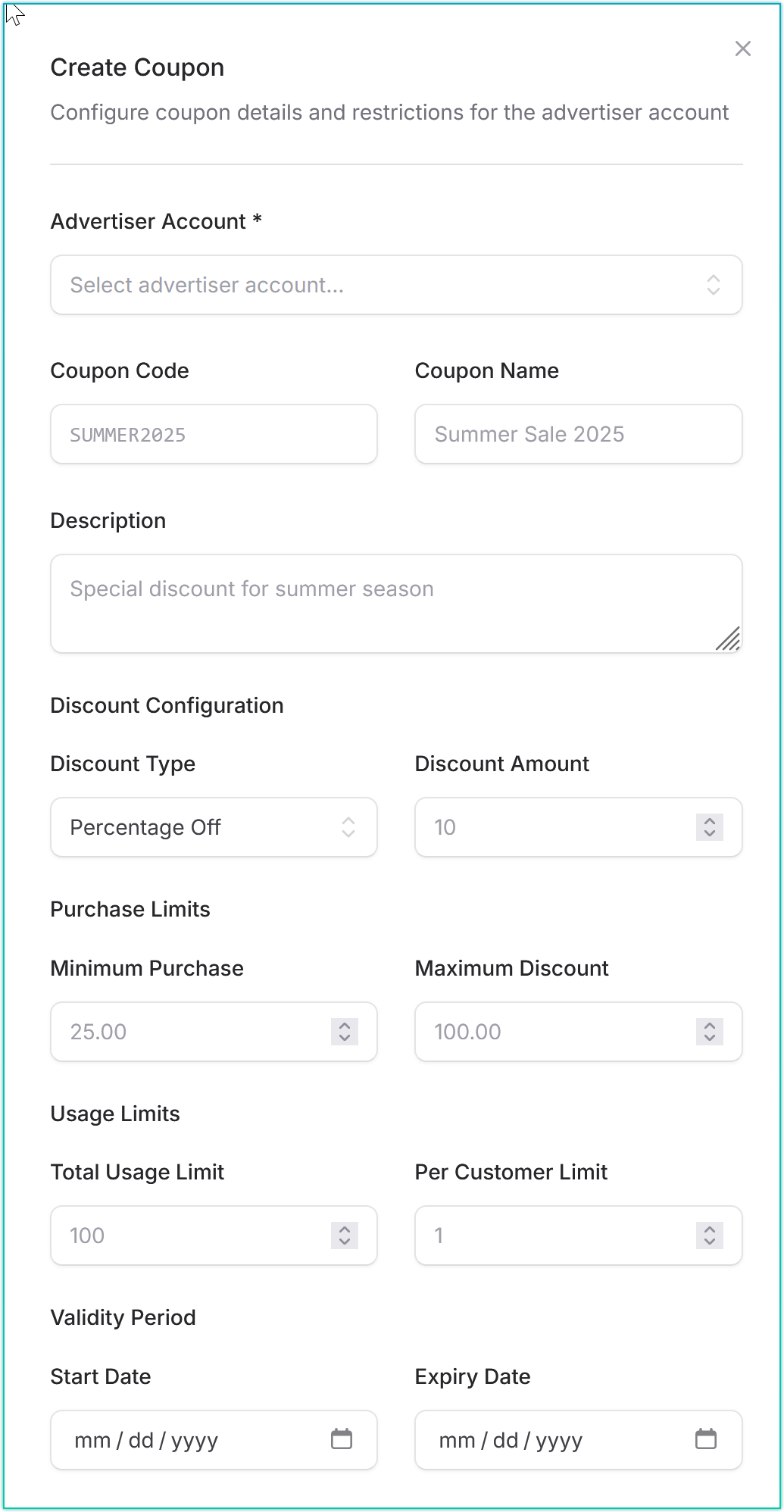
Task: Open the Expiry Date calendar picker icon
Action: pos(706,1439)
